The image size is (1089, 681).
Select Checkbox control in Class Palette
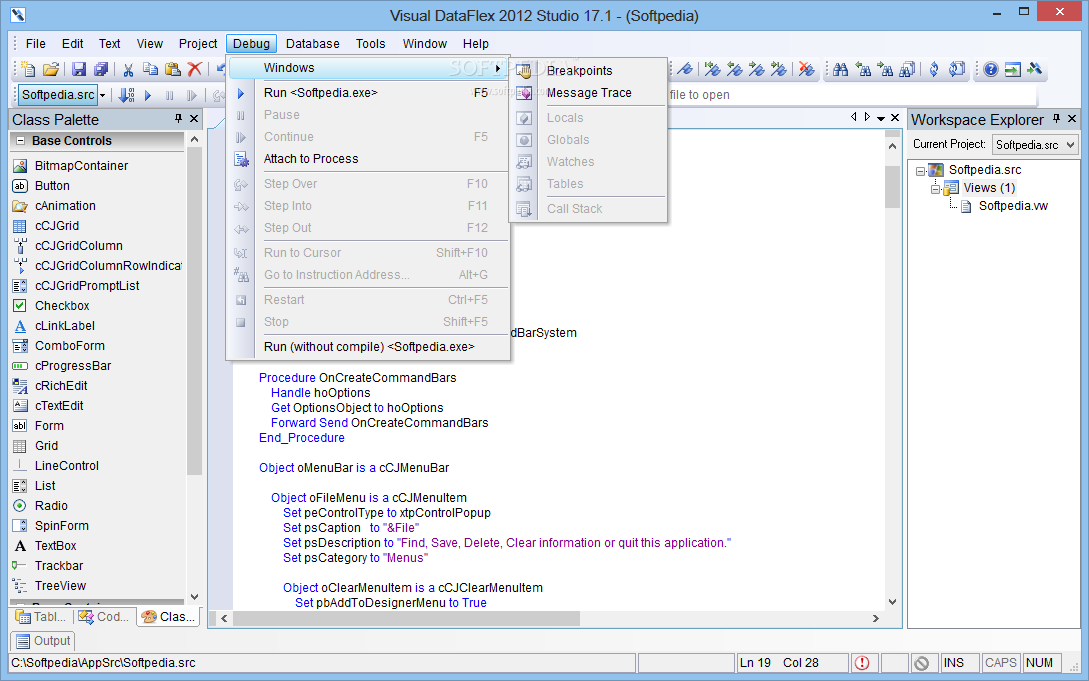coord(62,306)
